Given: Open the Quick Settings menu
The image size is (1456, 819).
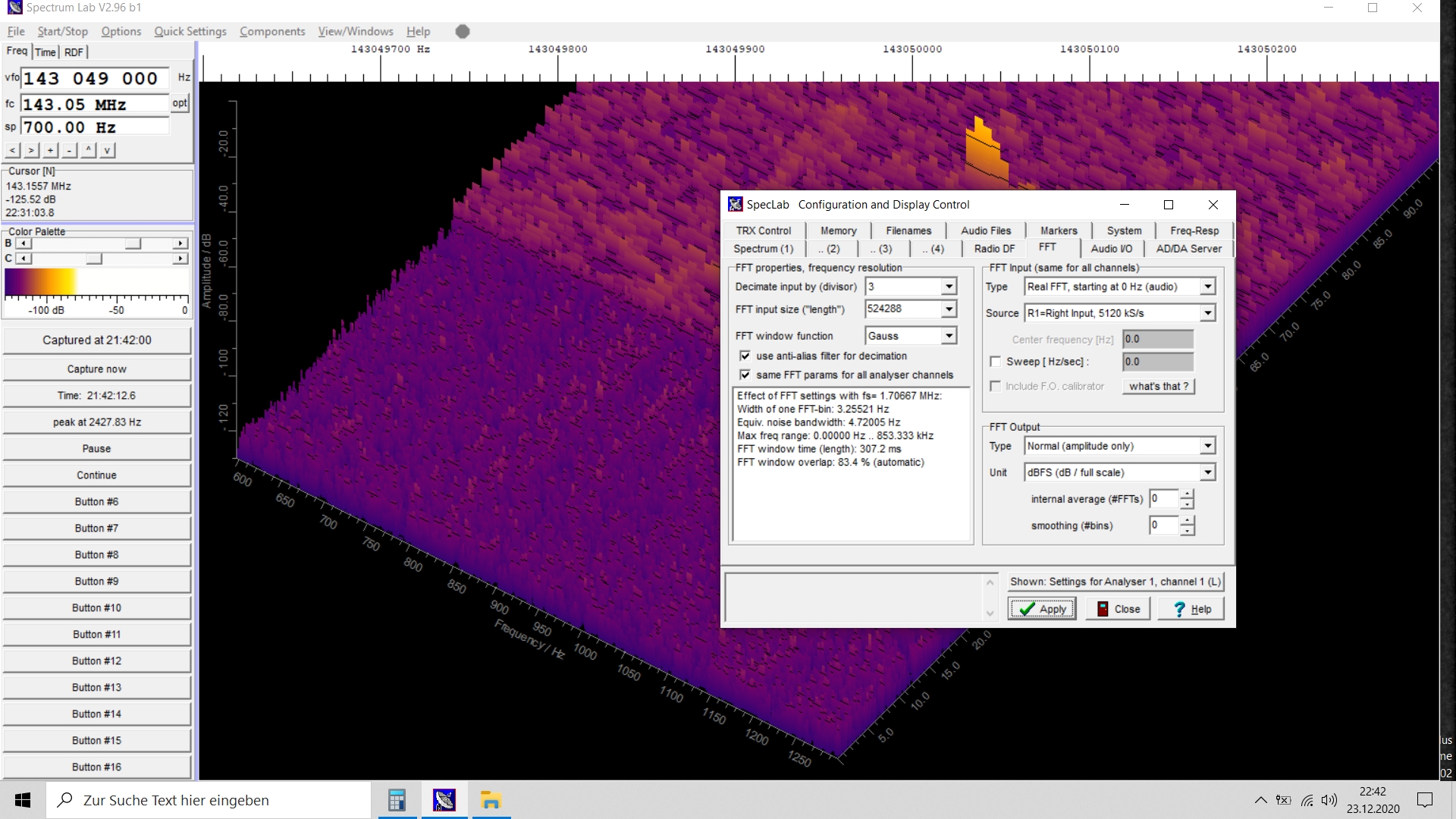Looking at the screenshot, I should point(190,31).
